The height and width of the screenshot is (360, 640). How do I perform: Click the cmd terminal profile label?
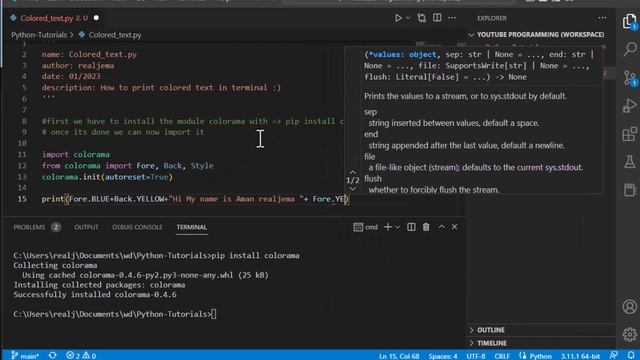[x=366, y=227]
